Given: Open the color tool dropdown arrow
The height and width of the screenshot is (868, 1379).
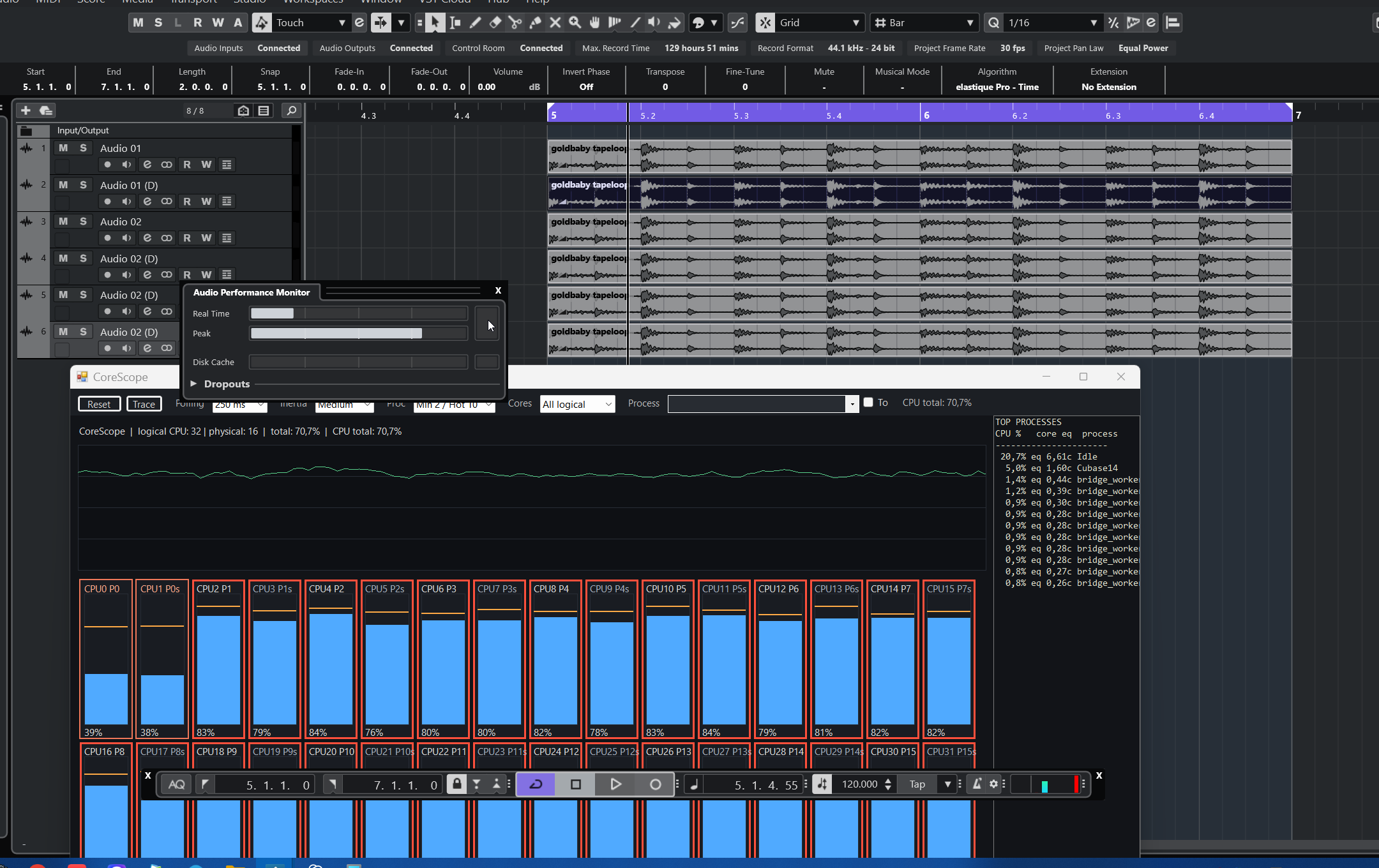Looking at the screenshot, I should point(714,23).
